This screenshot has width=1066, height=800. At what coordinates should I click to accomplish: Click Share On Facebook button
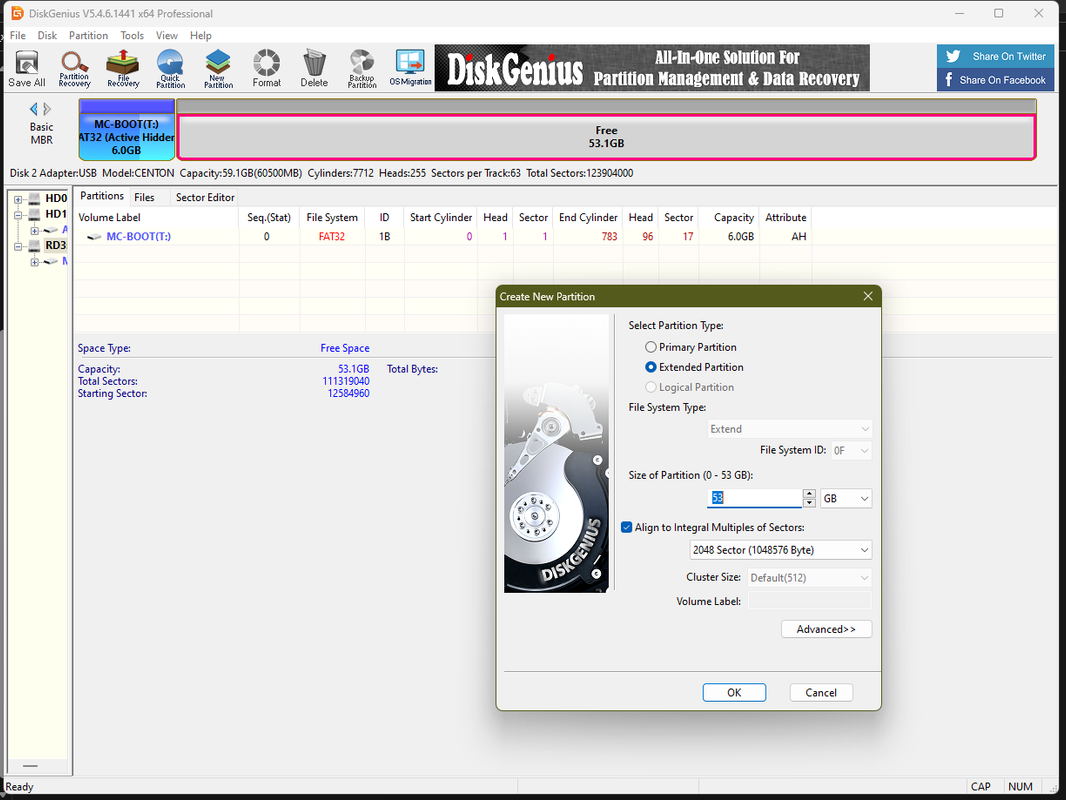(x=995, y=80)
